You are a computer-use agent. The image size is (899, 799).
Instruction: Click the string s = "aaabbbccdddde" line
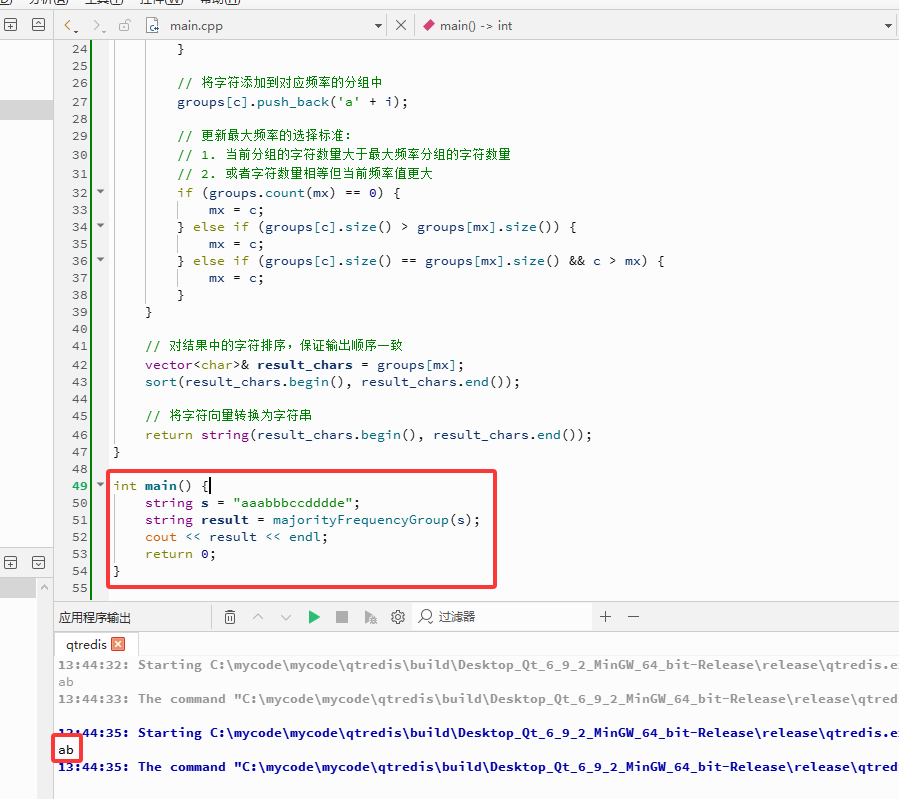pos(252,503)
